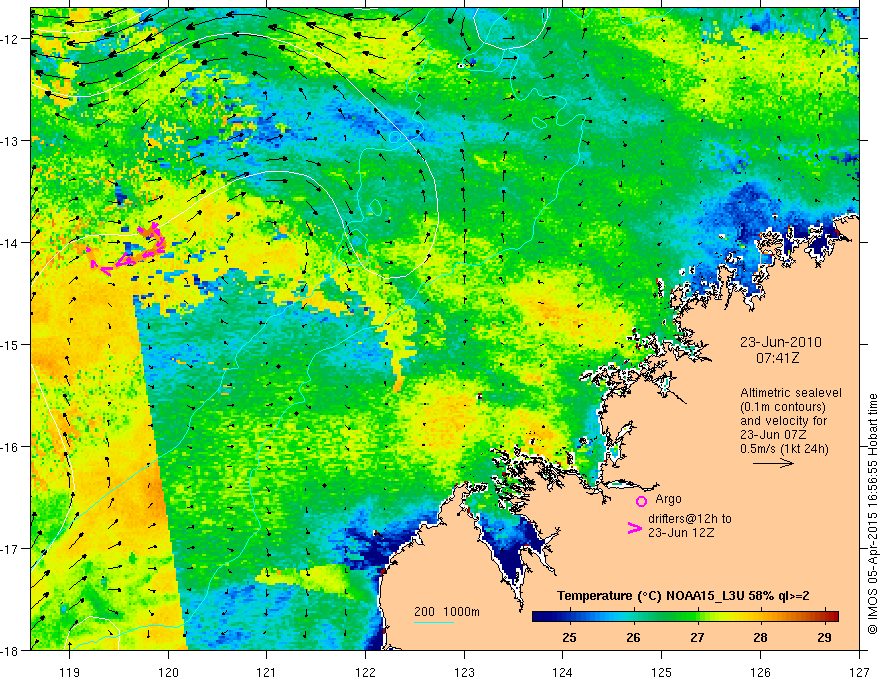Click the longitude axis label 124
The width and height of the screenshot is (880, 680).
[x=563, y=672]
